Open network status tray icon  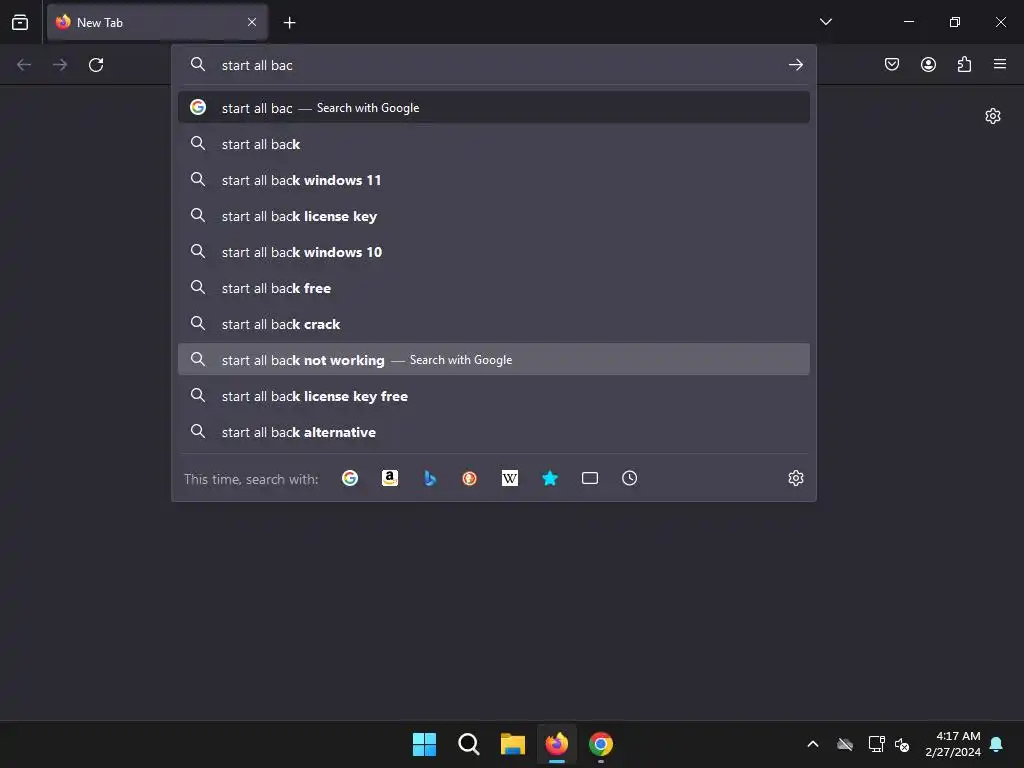click(x=876, y=744)
